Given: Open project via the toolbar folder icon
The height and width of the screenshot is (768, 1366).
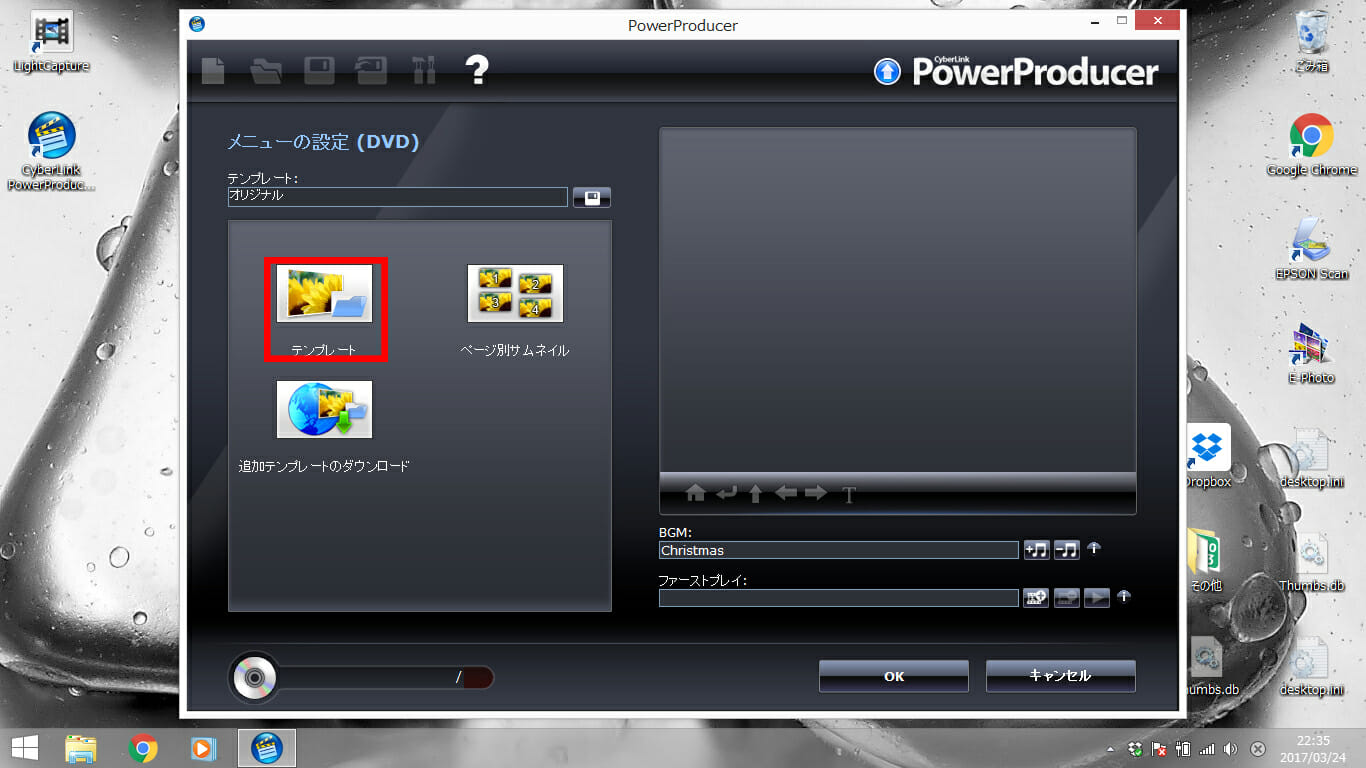Looking at the screenshot, I should 265,70.
